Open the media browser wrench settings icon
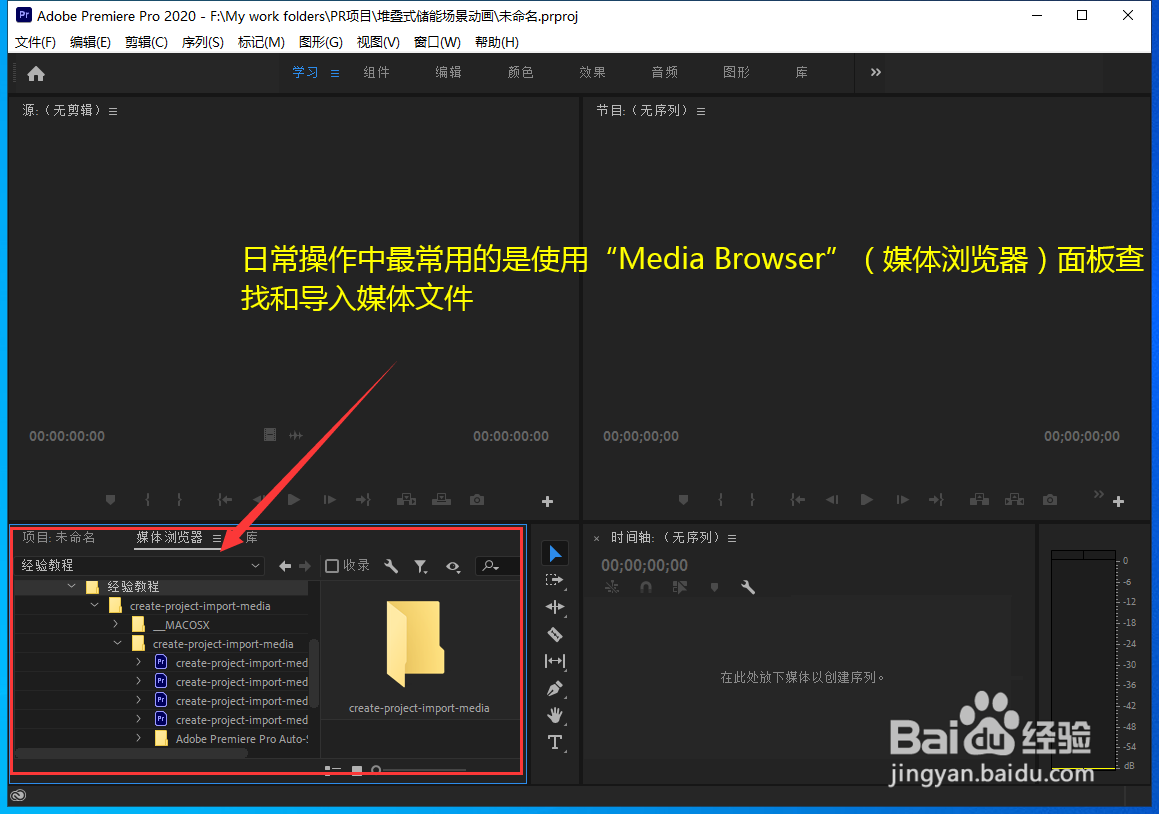1159x814 pixels. point(390,566)
